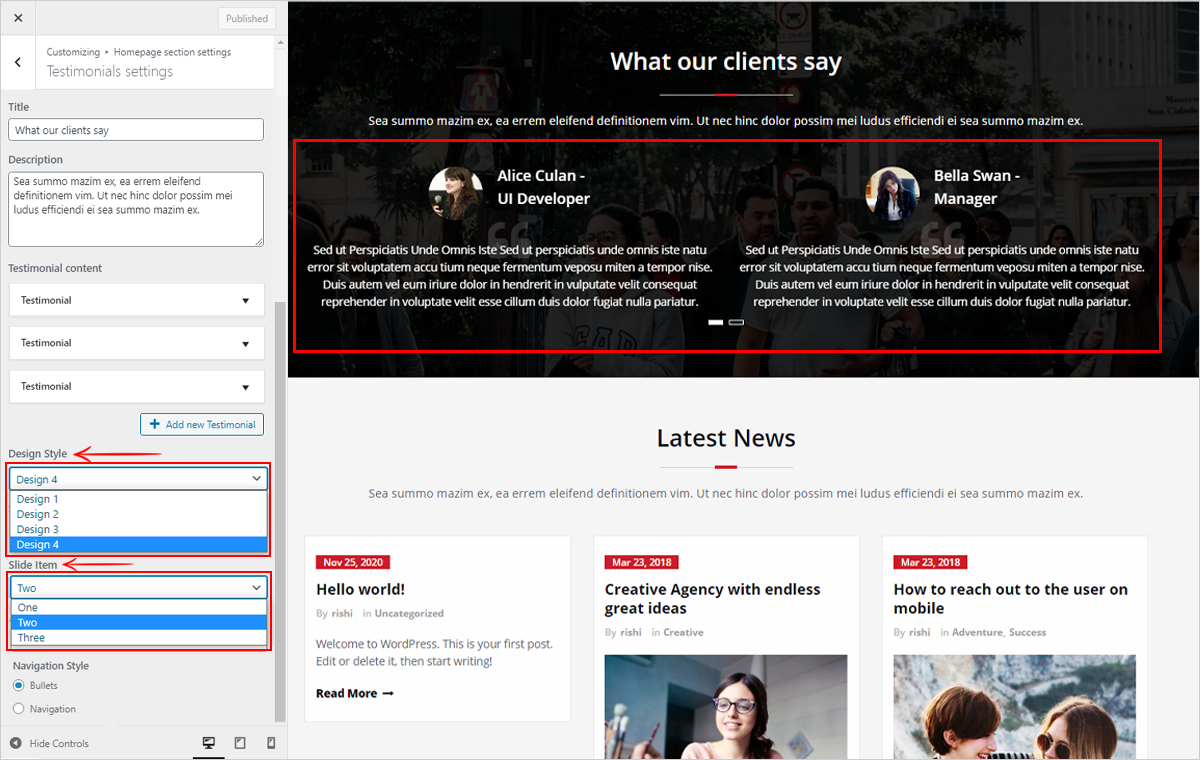Click the 'Bella Swan - Manager' name

(x=977, y=187)
